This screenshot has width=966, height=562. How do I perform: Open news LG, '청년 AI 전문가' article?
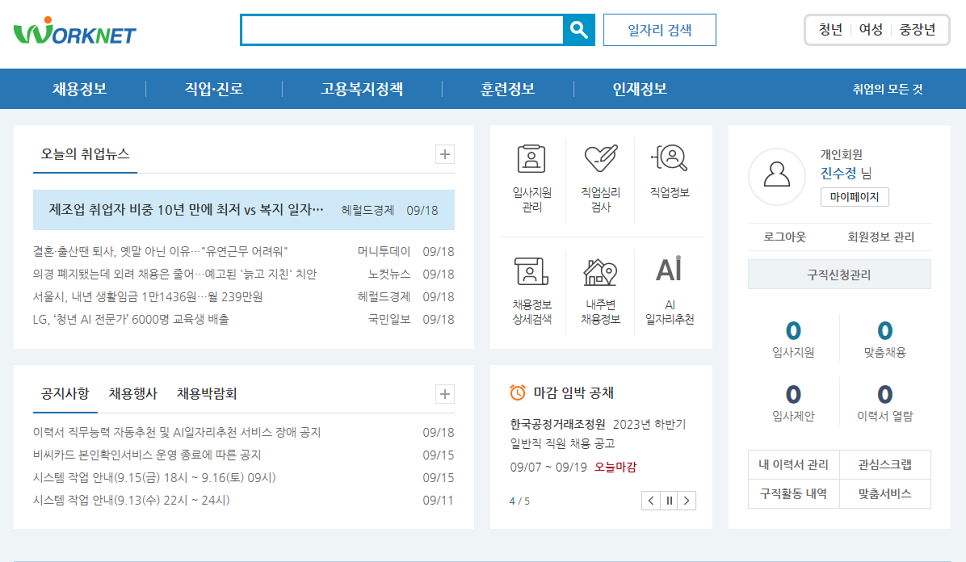point(131,319)
